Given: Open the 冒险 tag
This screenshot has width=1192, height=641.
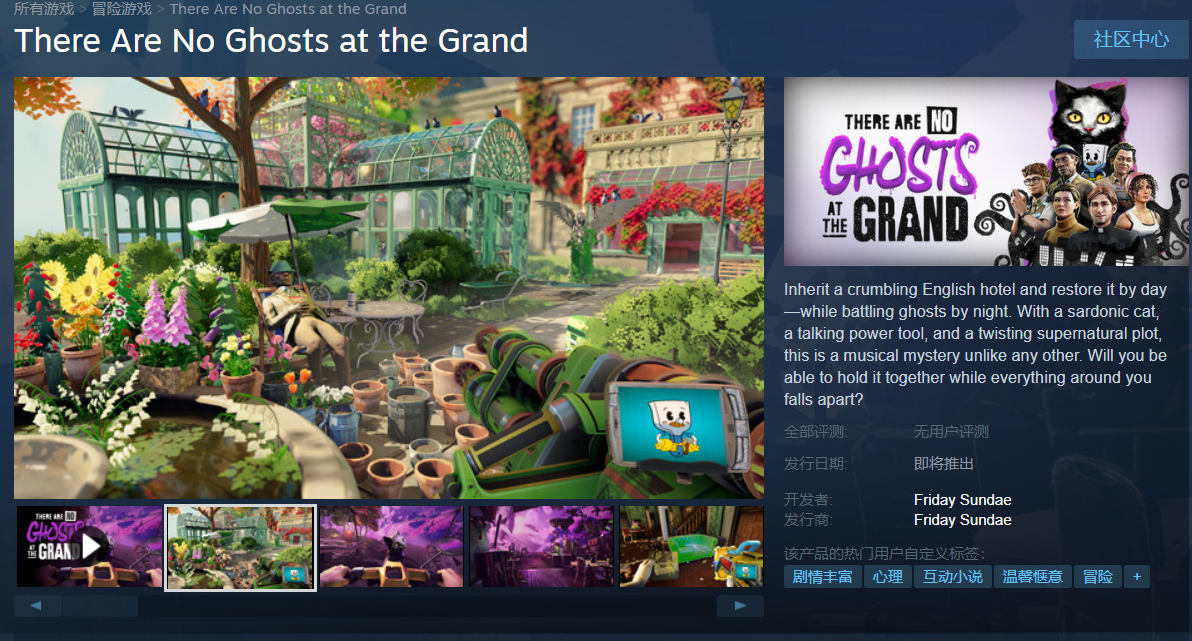Looking at the screenshot, I should point(1098,576).
